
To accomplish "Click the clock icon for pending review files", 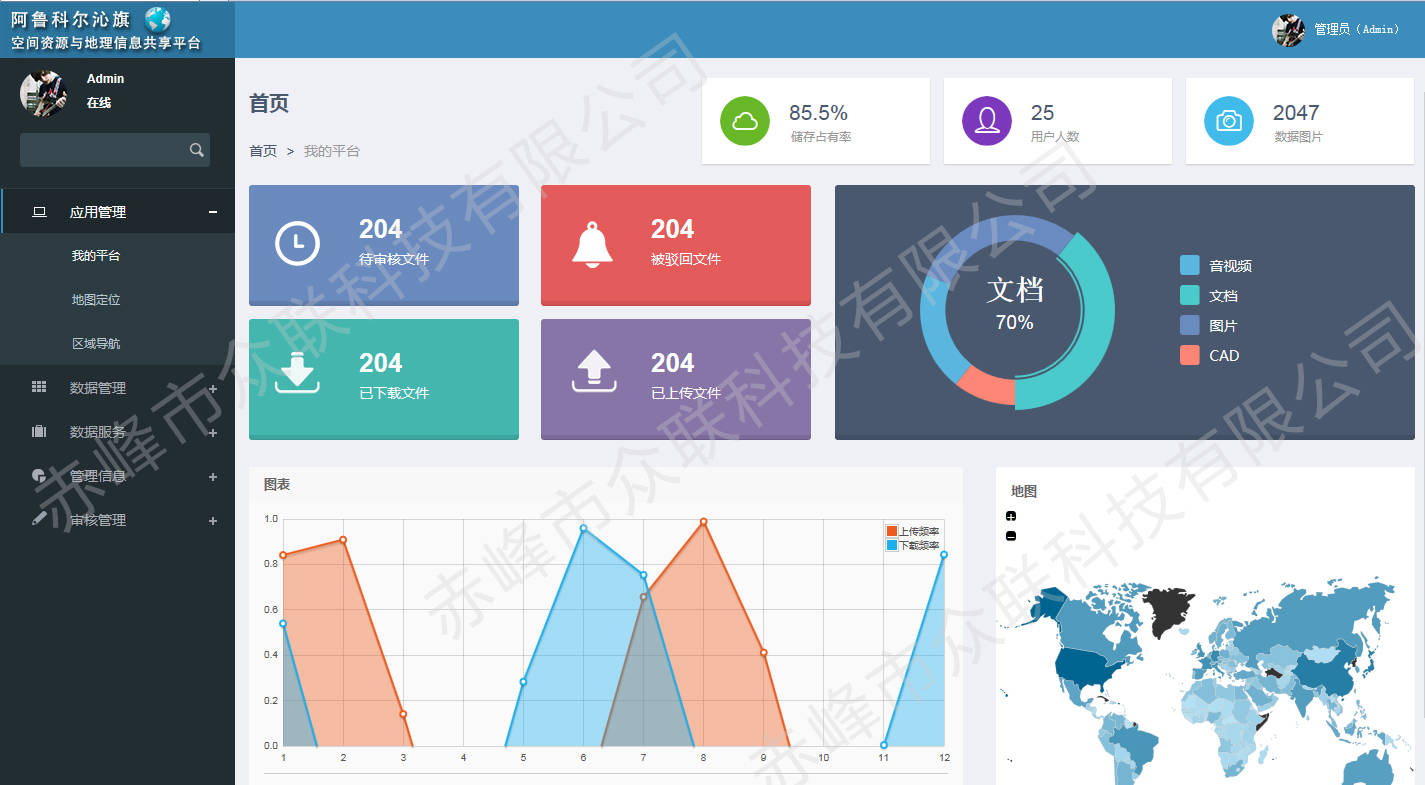I will click(x=297, y=244).
